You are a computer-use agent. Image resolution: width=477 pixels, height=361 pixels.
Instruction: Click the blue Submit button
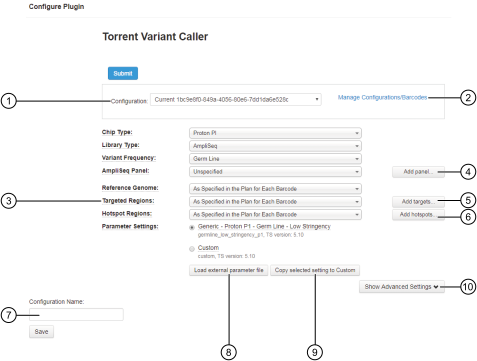(x=123, y=73)
